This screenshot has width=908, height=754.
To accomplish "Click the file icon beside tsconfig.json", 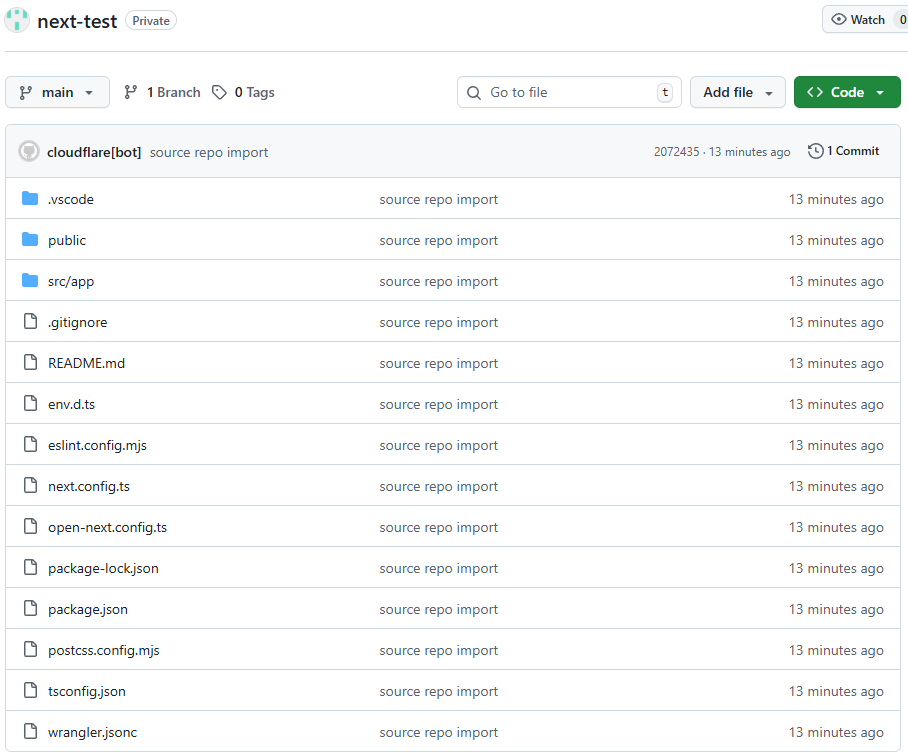I will tap(30, 690).
